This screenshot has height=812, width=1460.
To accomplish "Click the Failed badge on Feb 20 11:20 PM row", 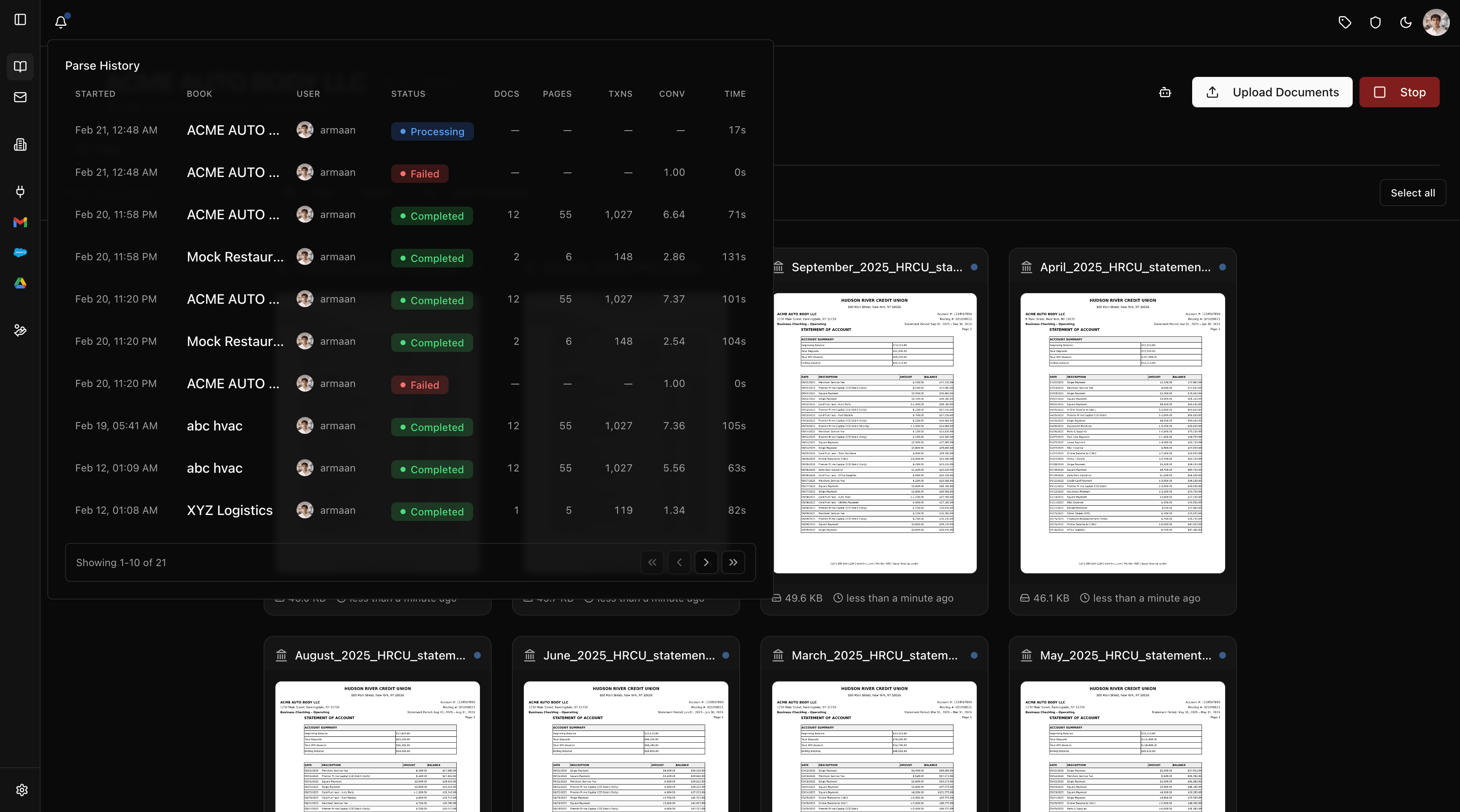I will click(x=419, y=385).
